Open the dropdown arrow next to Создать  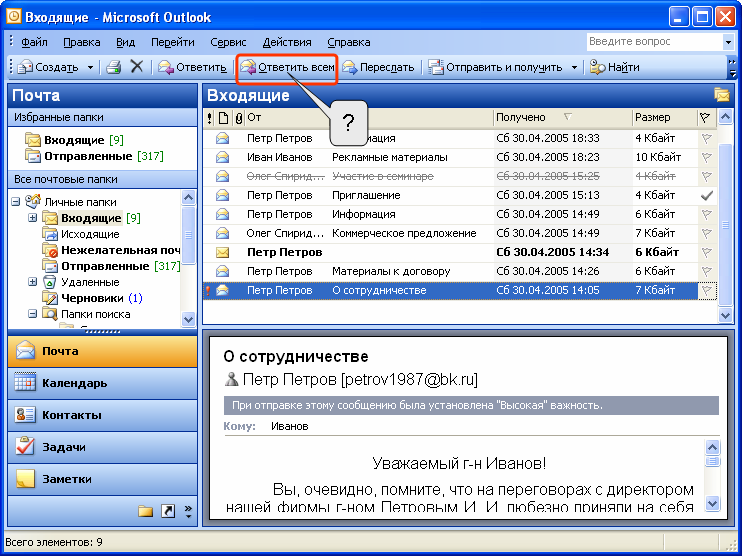[x=90, y=67]
